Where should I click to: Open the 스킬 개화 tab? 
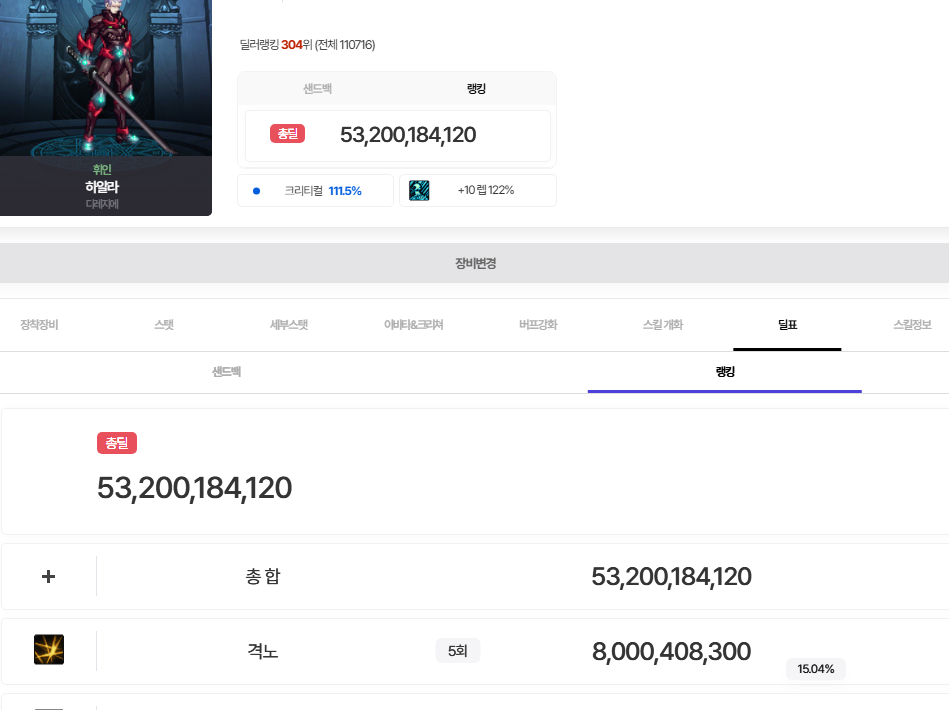pyautogui.click(x=663, y=325)
